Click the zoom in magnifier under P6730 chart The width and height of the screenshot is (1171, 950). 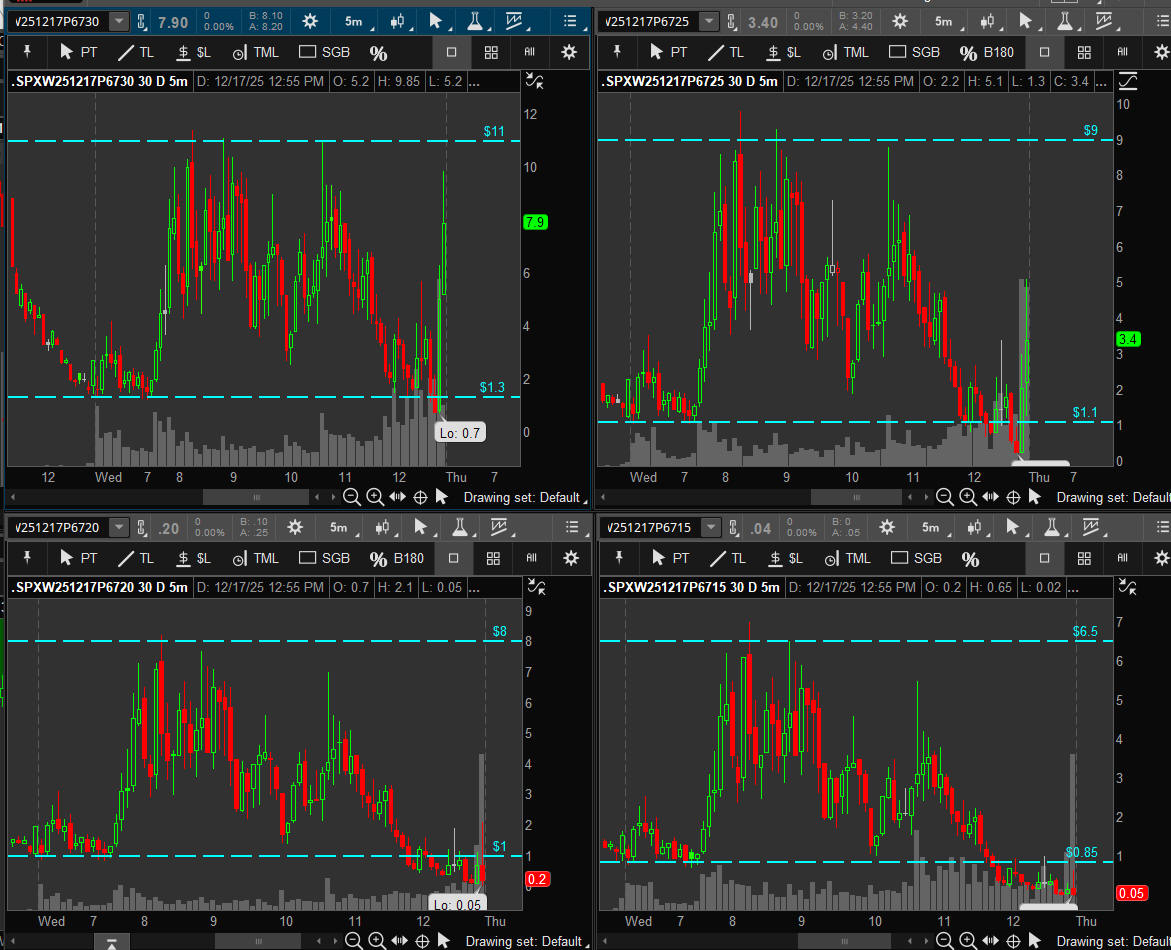[375, 497]
